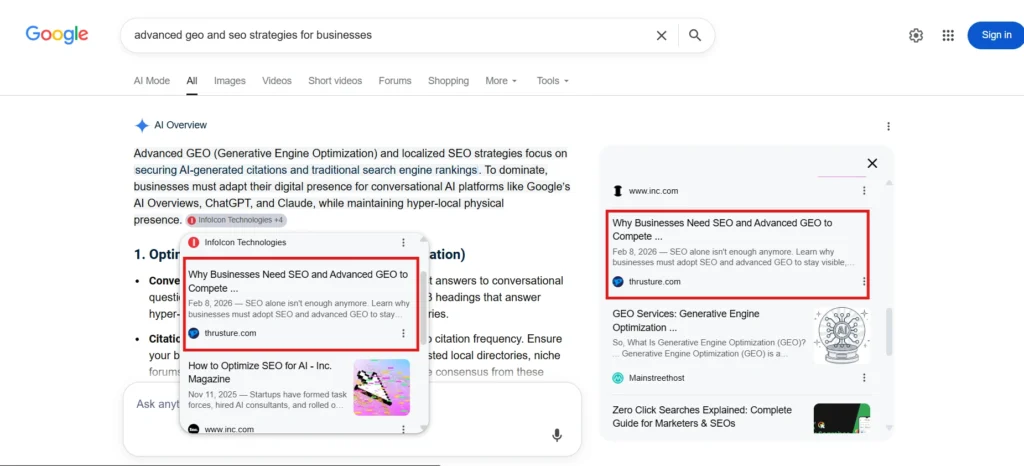Image resolution: width=1024 pixels, height=466 pixels.
Task: Expand the More dropdown
Action: tap(501, 81)
